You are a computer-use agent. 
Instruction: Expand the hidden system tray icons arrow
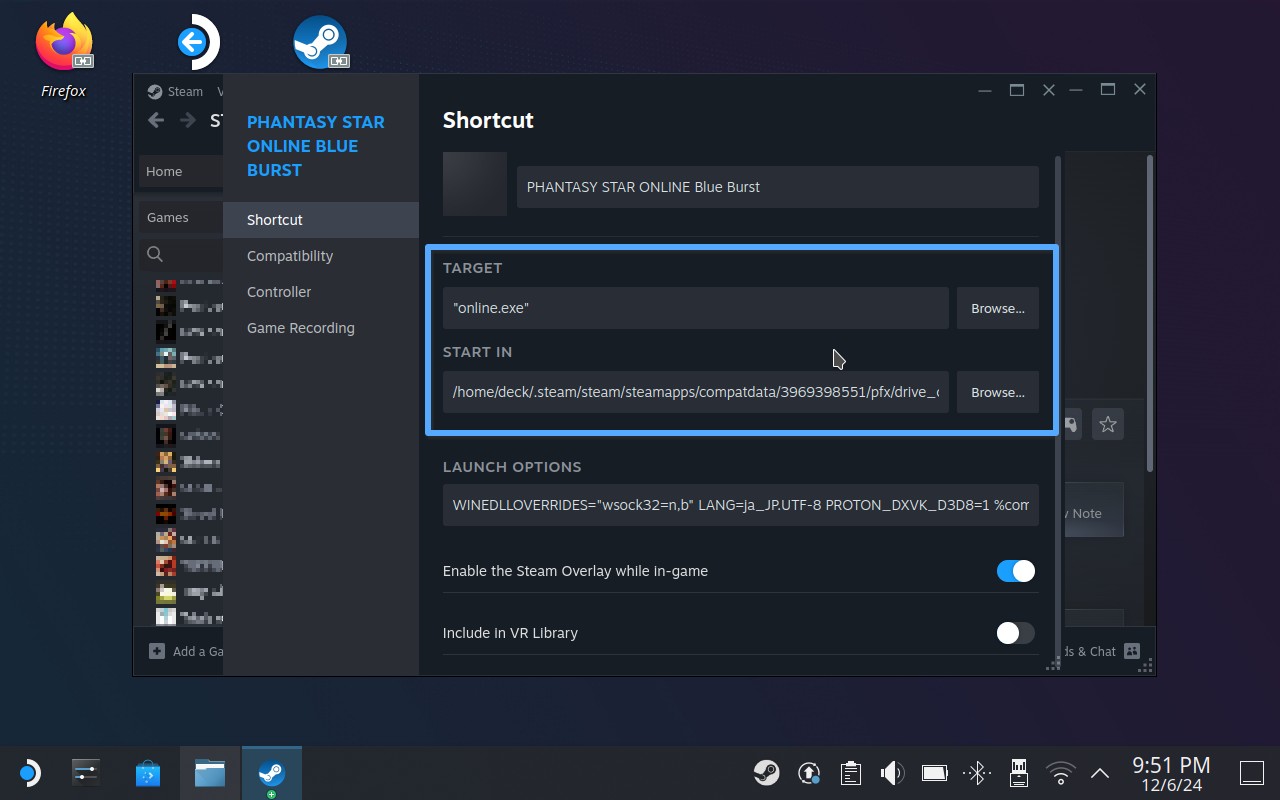(1100, 773)
